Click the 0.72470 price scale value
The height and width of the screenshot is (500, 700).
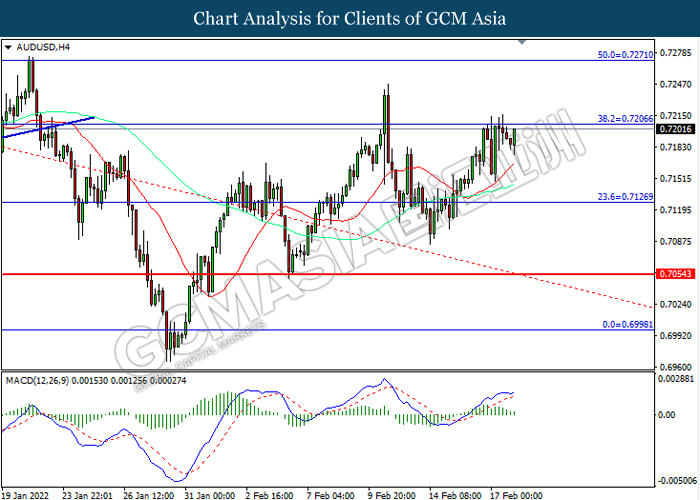point(675,84)
